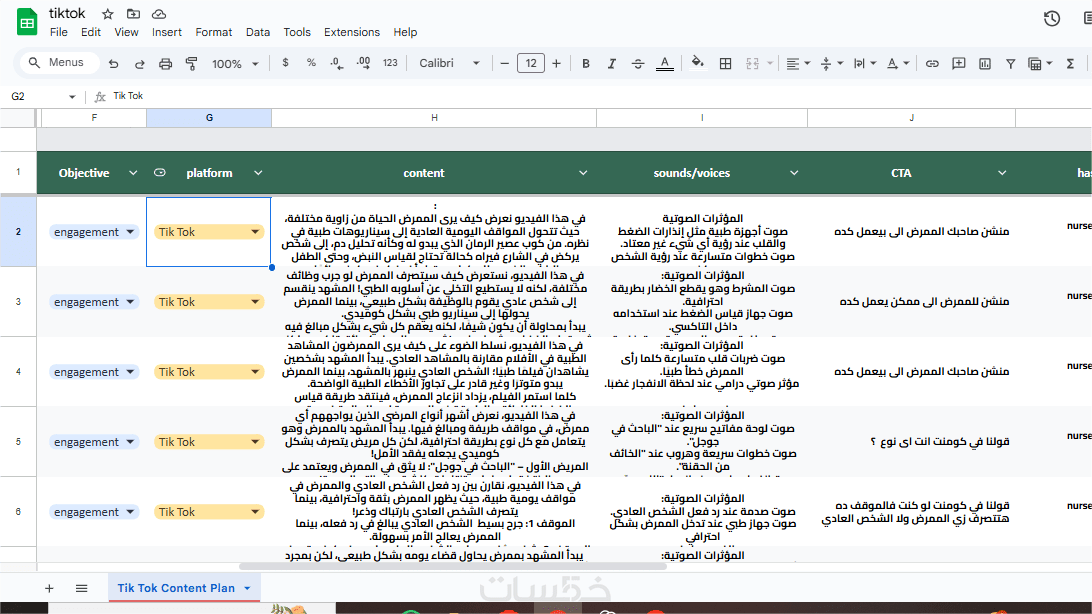Open CTA column filter arrow

1001,173
